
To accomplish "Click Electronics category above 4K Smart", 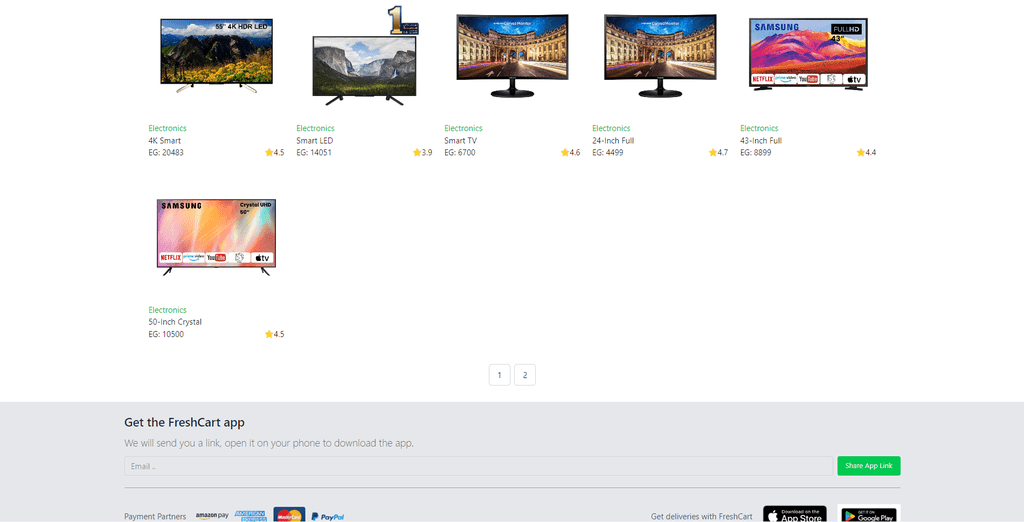I will pos(167,128).
